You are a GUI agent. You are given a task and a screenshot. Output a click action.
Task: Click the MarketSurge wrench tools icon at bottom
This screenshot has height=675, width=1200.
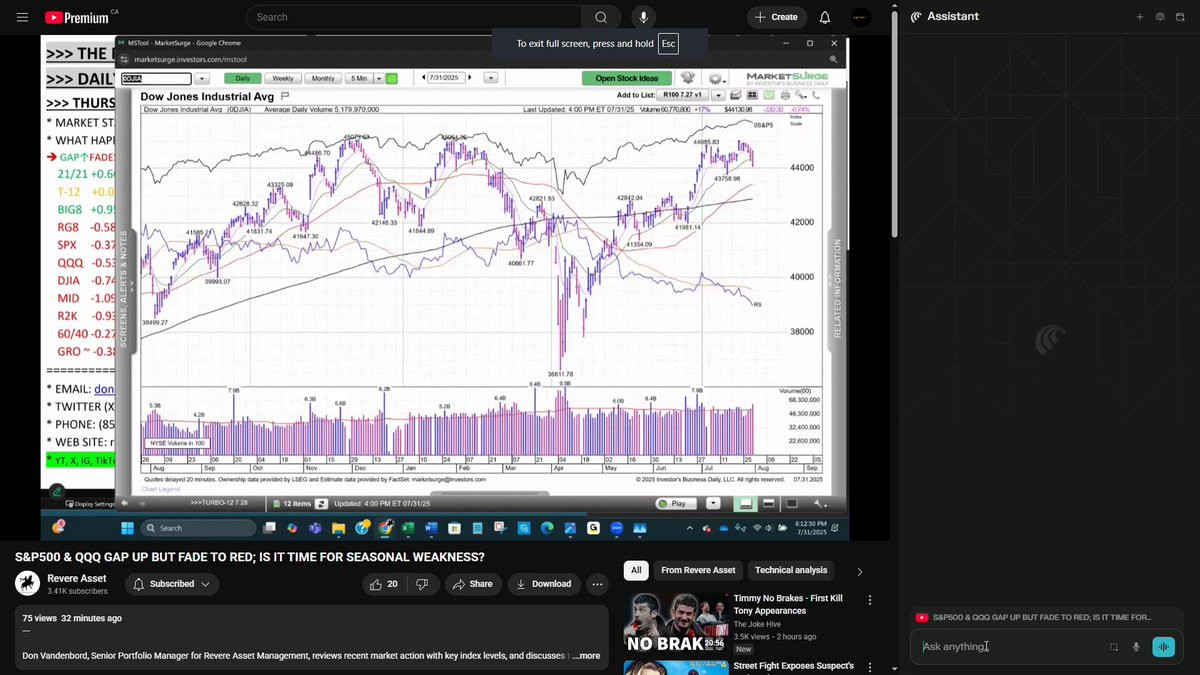[x=819, y=504]
